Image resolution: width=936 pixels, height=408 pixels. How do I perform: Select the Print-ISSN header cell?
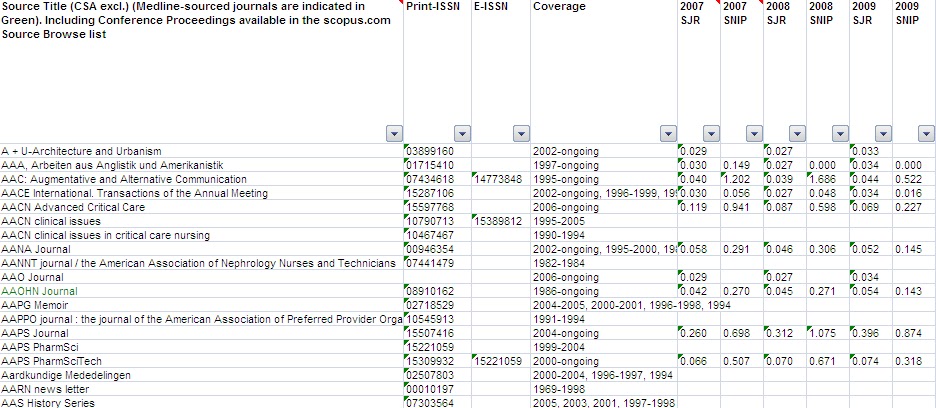click(x=437, y=72)
